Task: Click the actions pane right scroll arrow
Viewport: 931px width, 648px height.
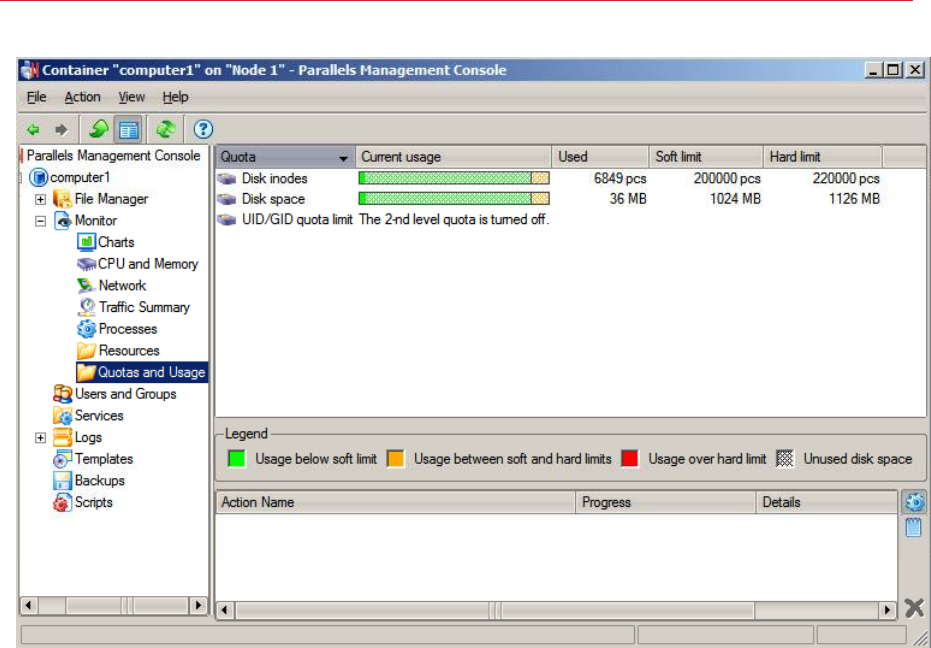Action: 888,610
